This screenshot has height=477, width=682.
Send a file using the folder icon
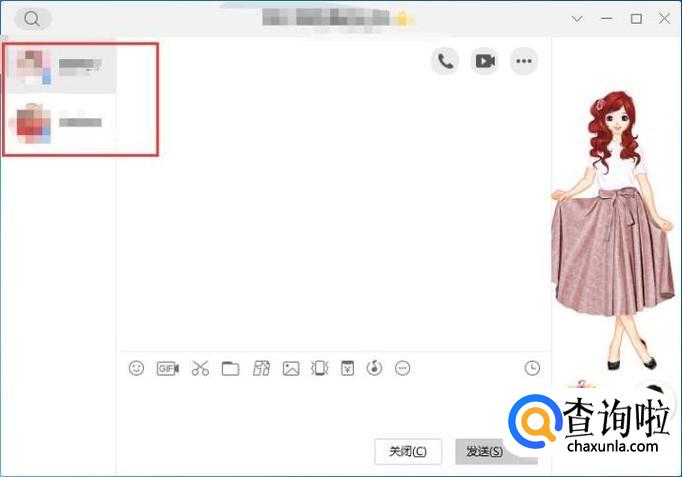[230, 369]
